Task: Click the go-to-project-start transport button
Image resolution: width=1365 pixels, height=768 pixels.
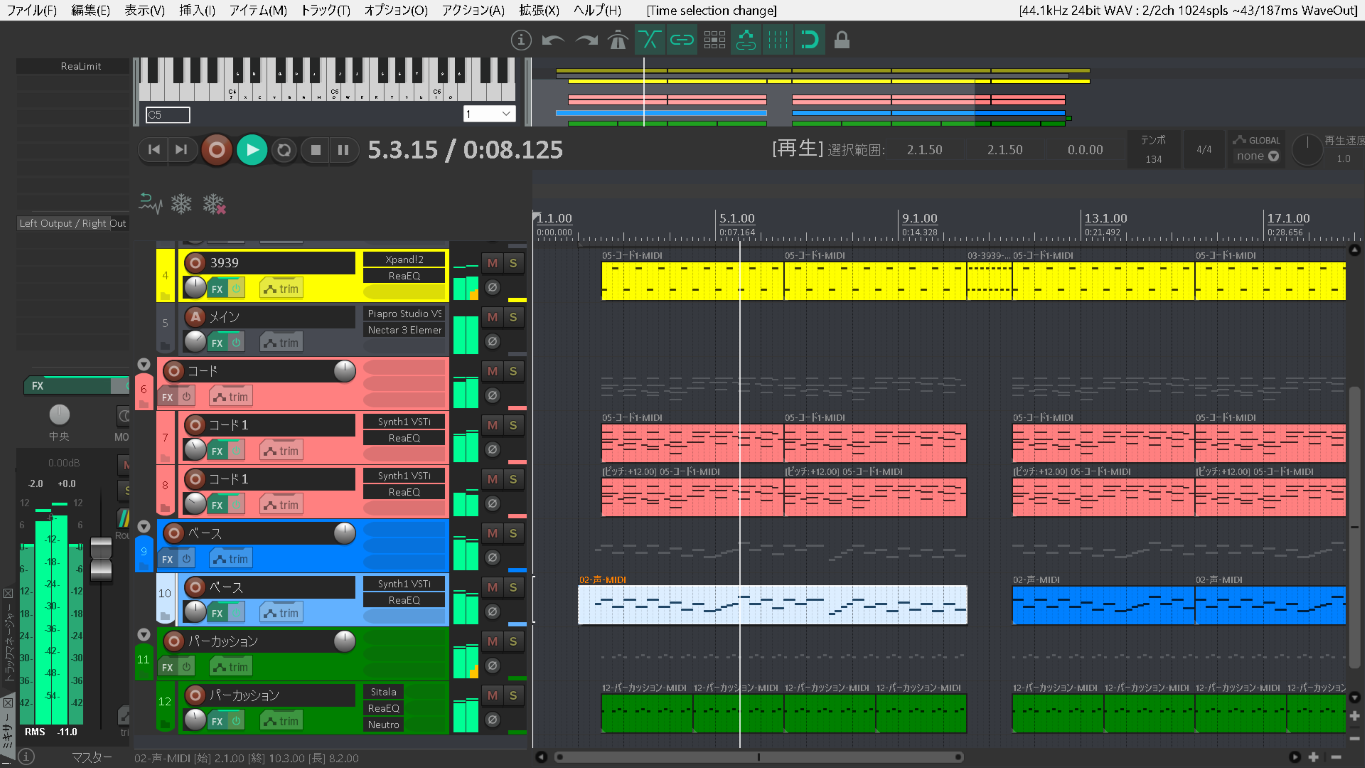Action: [154, 150]
